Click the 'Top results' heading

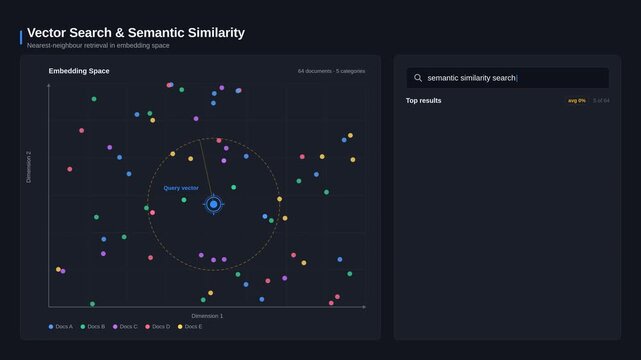424,101
